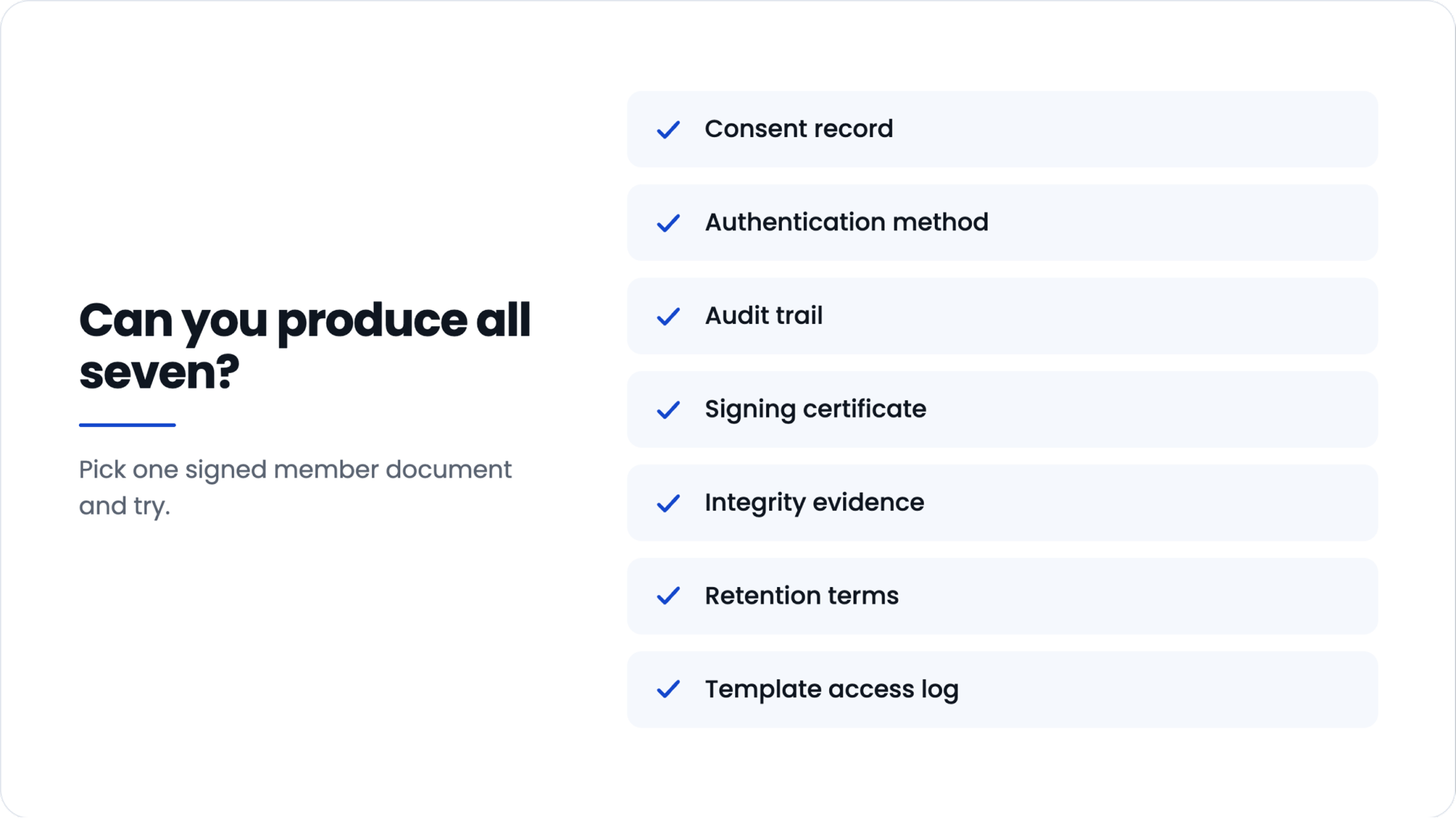Click the Template access log checkmark
The height and width of the screenshot is (818, 1456).
pos(668,689)
